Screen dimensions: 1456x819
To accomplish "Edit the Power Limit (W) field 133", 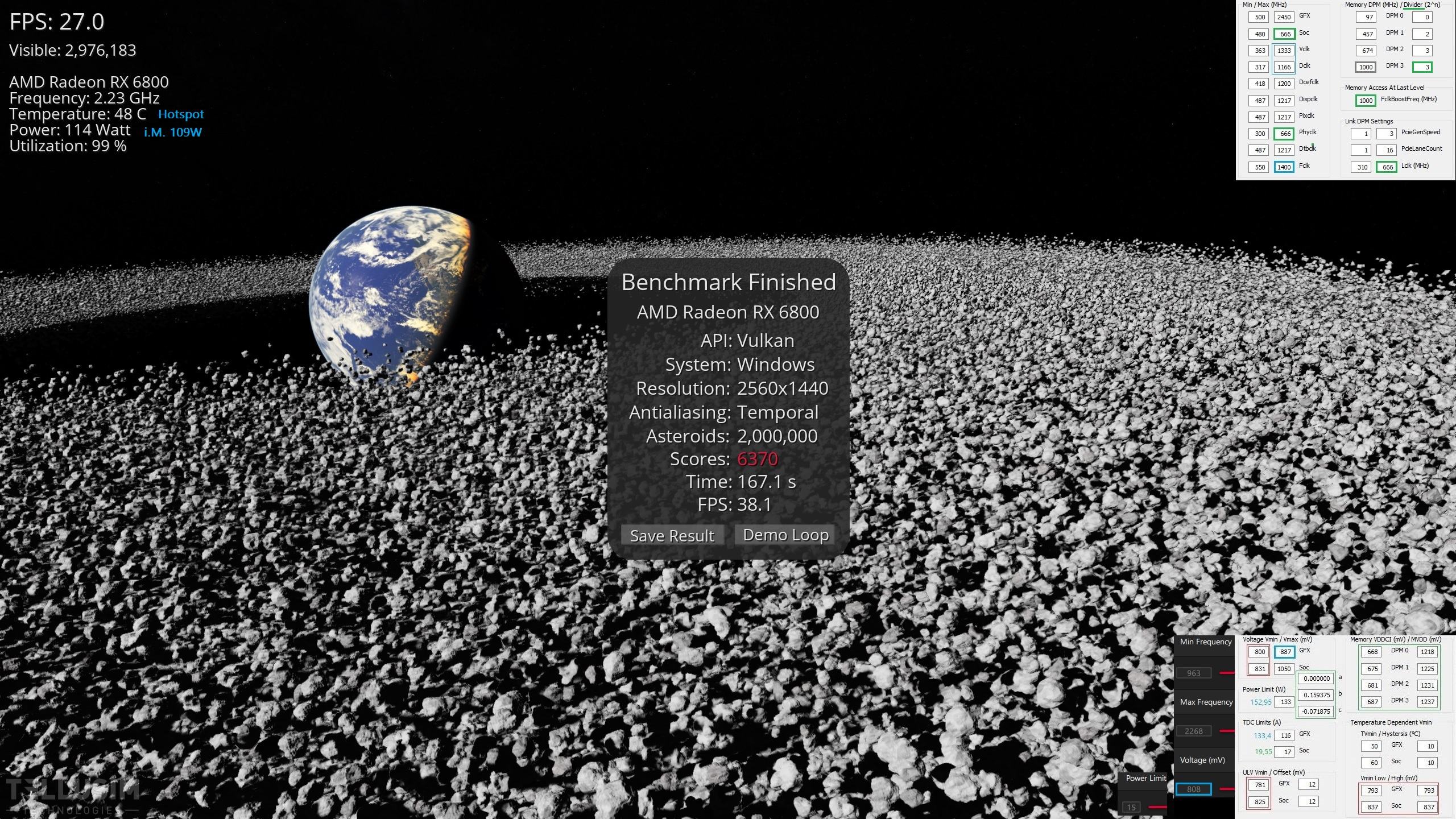I will click(x=1284, y=702).
